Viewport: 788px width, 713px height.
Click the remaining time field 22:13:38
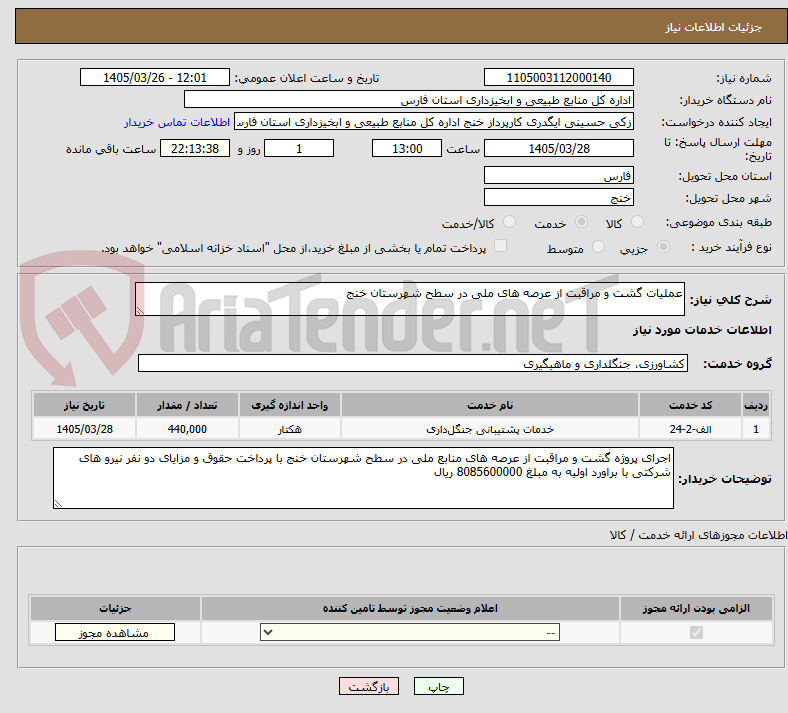click(195, 148)
